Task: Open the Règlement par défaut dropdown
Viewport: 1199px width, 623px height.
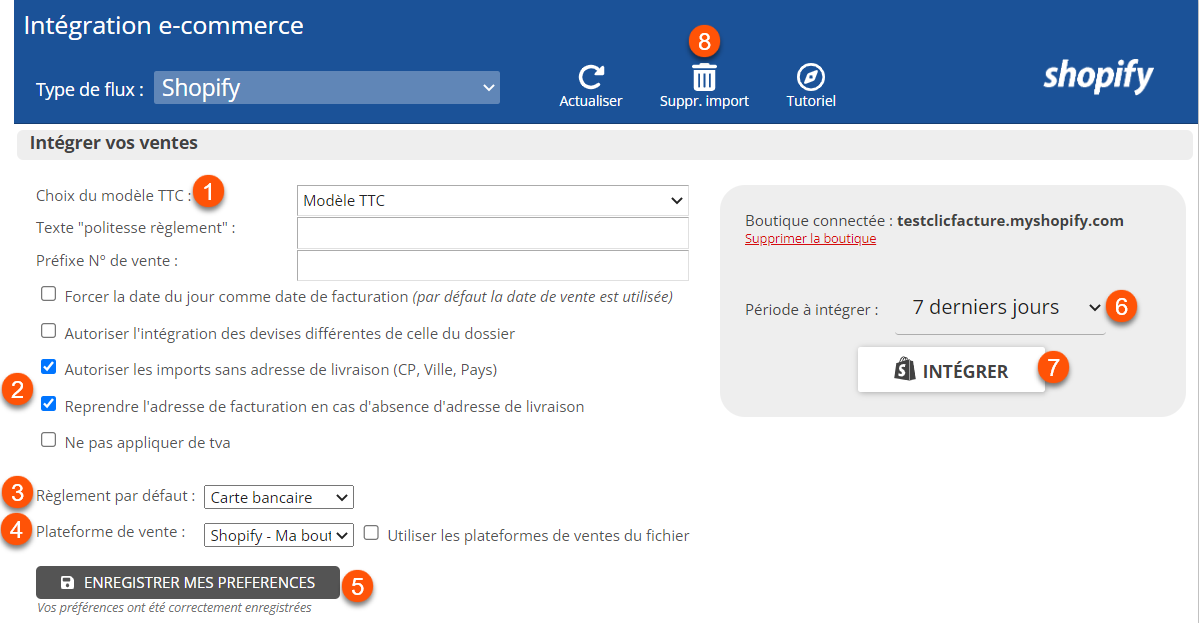Action: pos(278,498)
